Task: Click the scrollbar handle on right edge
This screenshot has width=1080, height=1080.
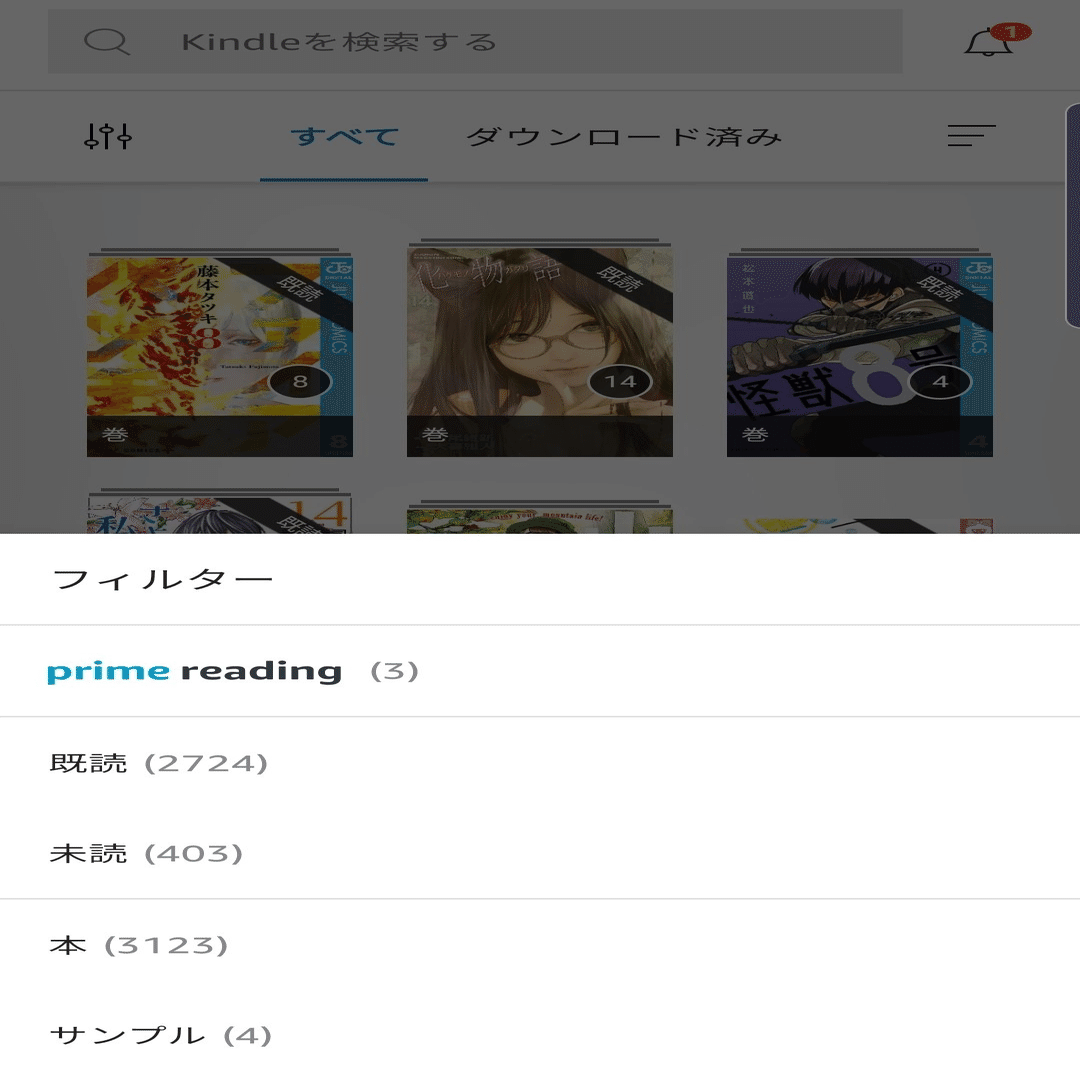Action: coord(1073,215)
